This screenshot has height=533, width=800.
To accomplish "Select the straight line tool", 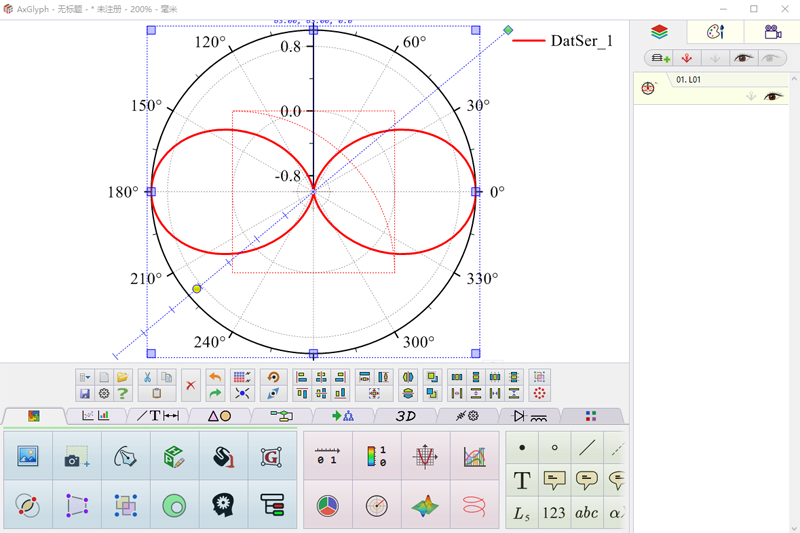I will (x=587, y=447).
